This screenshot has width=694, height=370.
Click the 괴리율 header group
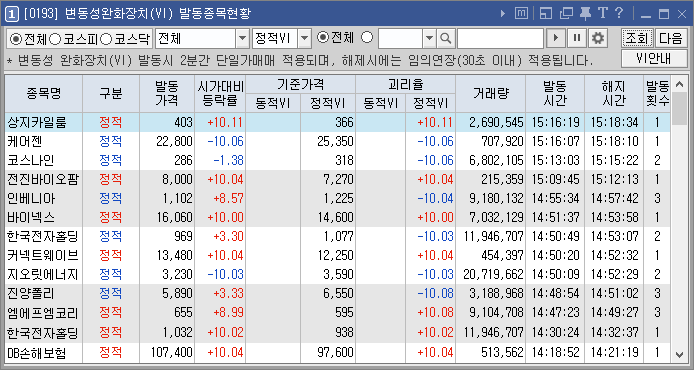point(405,84)
